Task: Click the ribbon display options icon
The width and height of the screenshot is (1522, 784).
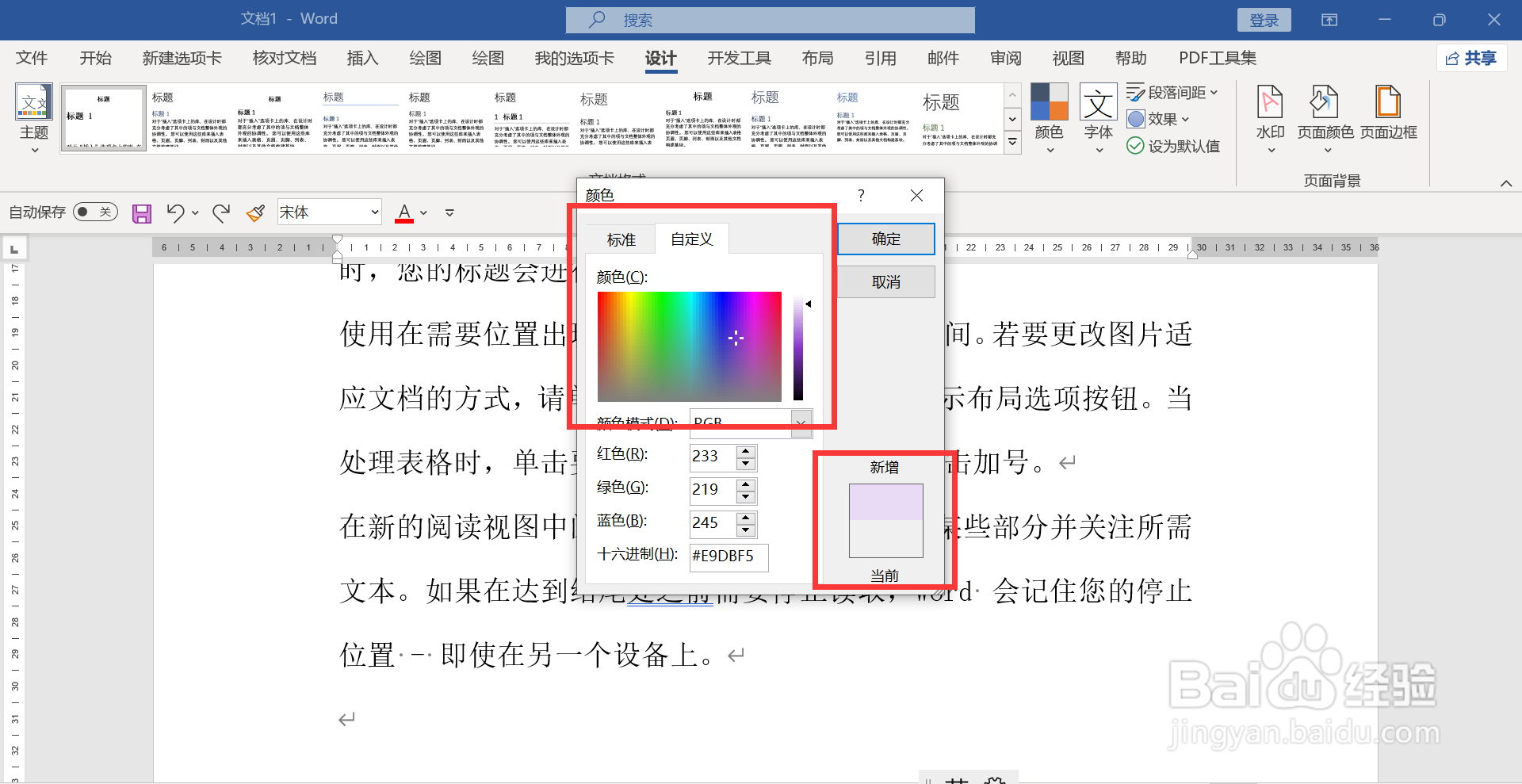Action: [1329, 20]
